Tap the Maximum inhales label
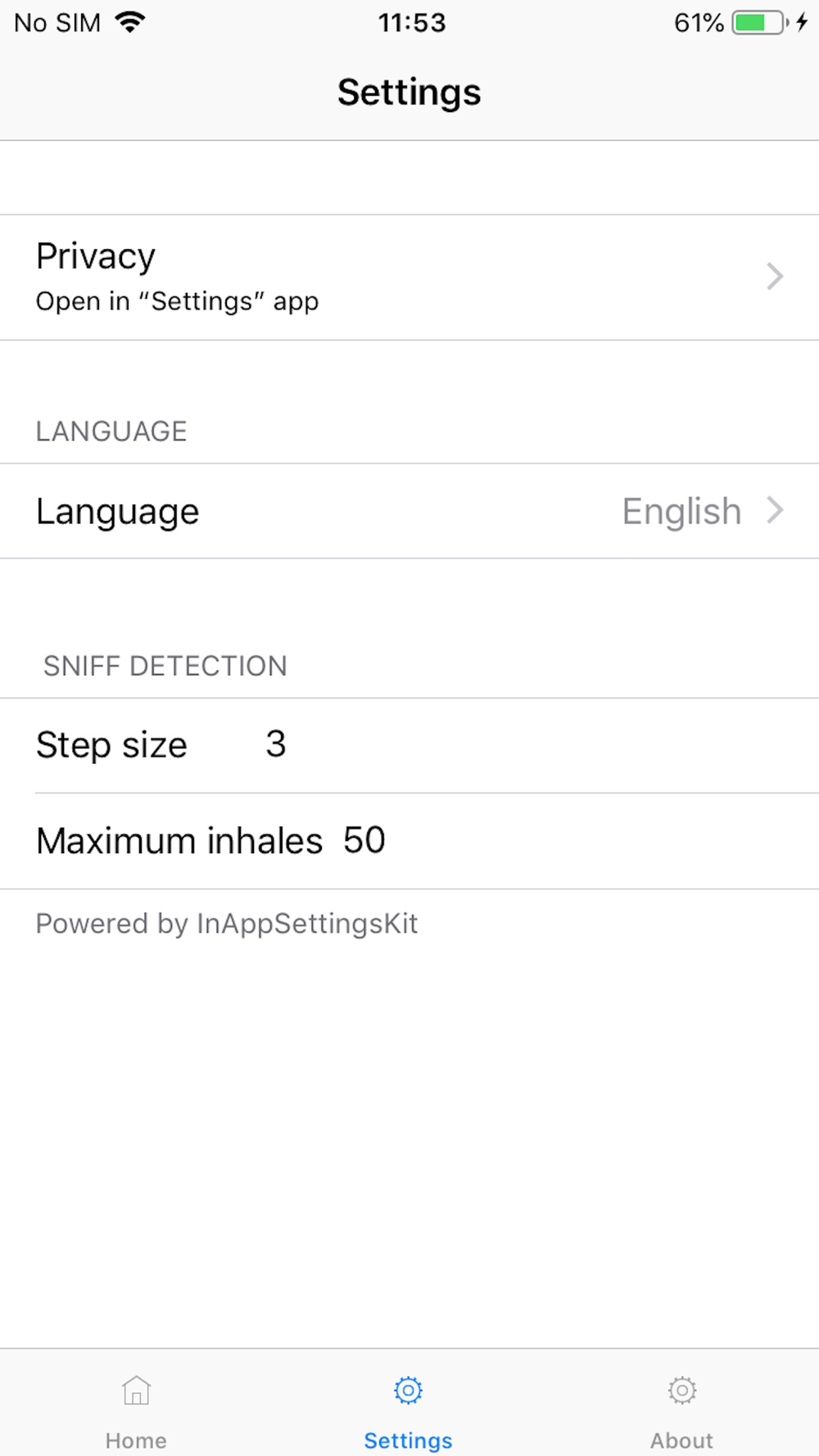 pyautogui.click(x=179, y=841)
